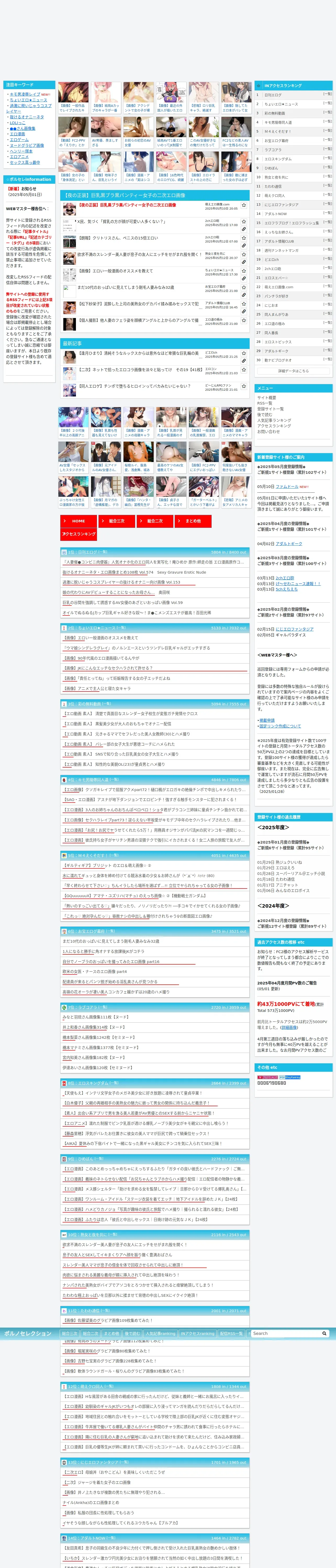
Task: Star the どエロch 21:25 latest article
Action: (244, 353)
